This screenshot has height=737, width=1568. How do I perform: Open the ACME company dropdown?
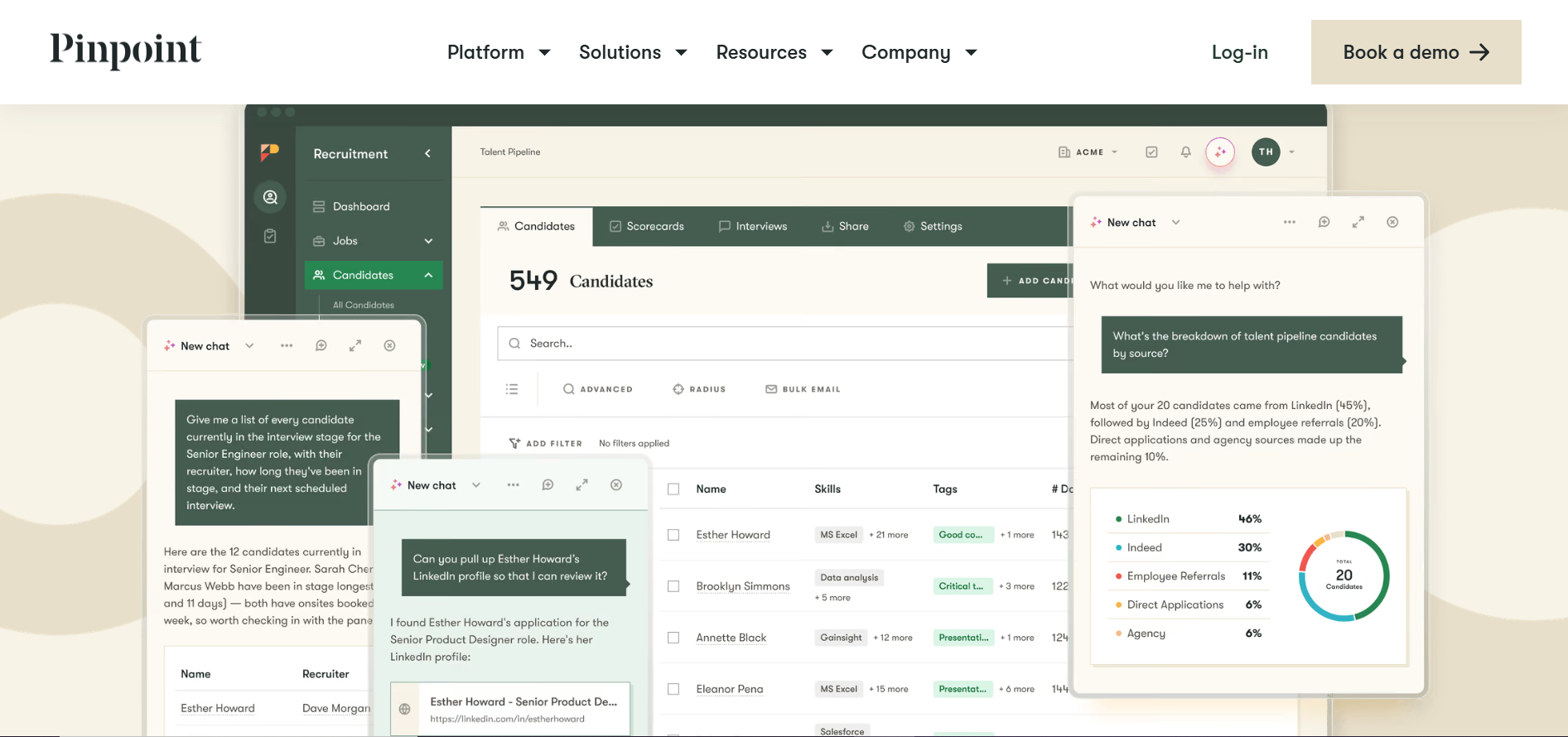click(x=1088, y=152)
